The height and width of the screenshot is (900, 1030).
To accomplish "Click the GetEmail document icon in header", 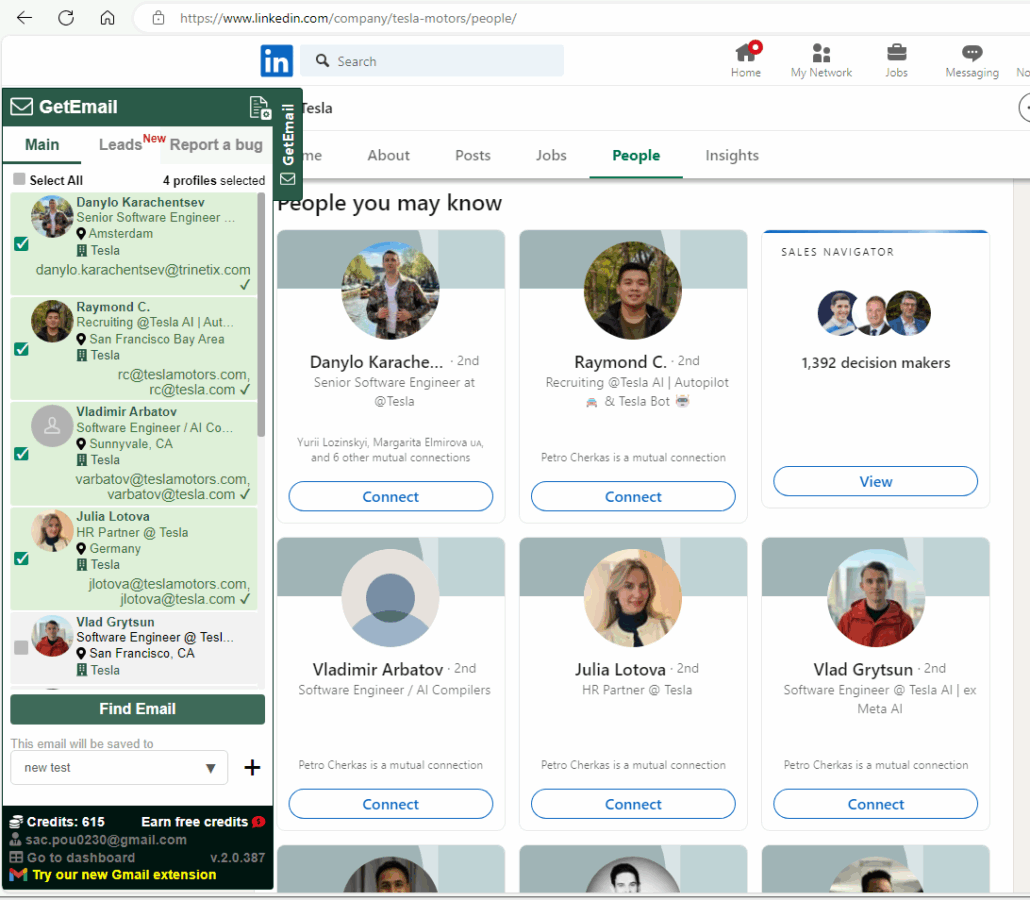I will tap(259, 108).
